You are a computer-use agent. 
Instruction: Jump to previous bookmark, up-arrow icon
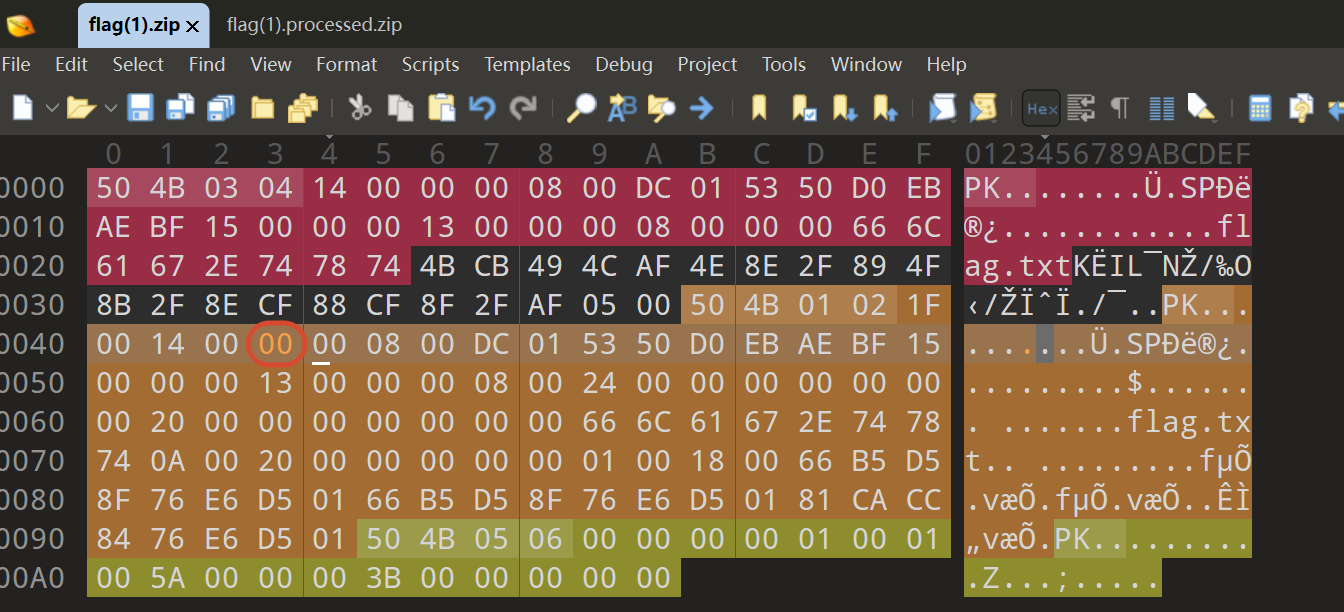(x=883, y=107)
